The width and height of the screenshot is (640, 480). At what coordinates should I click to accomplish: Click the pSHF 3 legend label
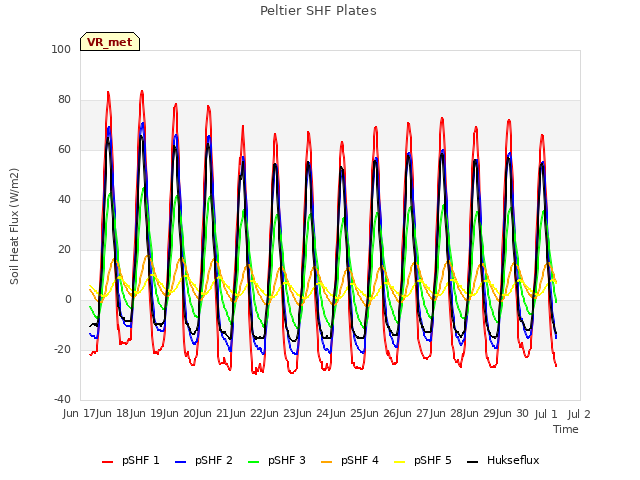point(287,460)
